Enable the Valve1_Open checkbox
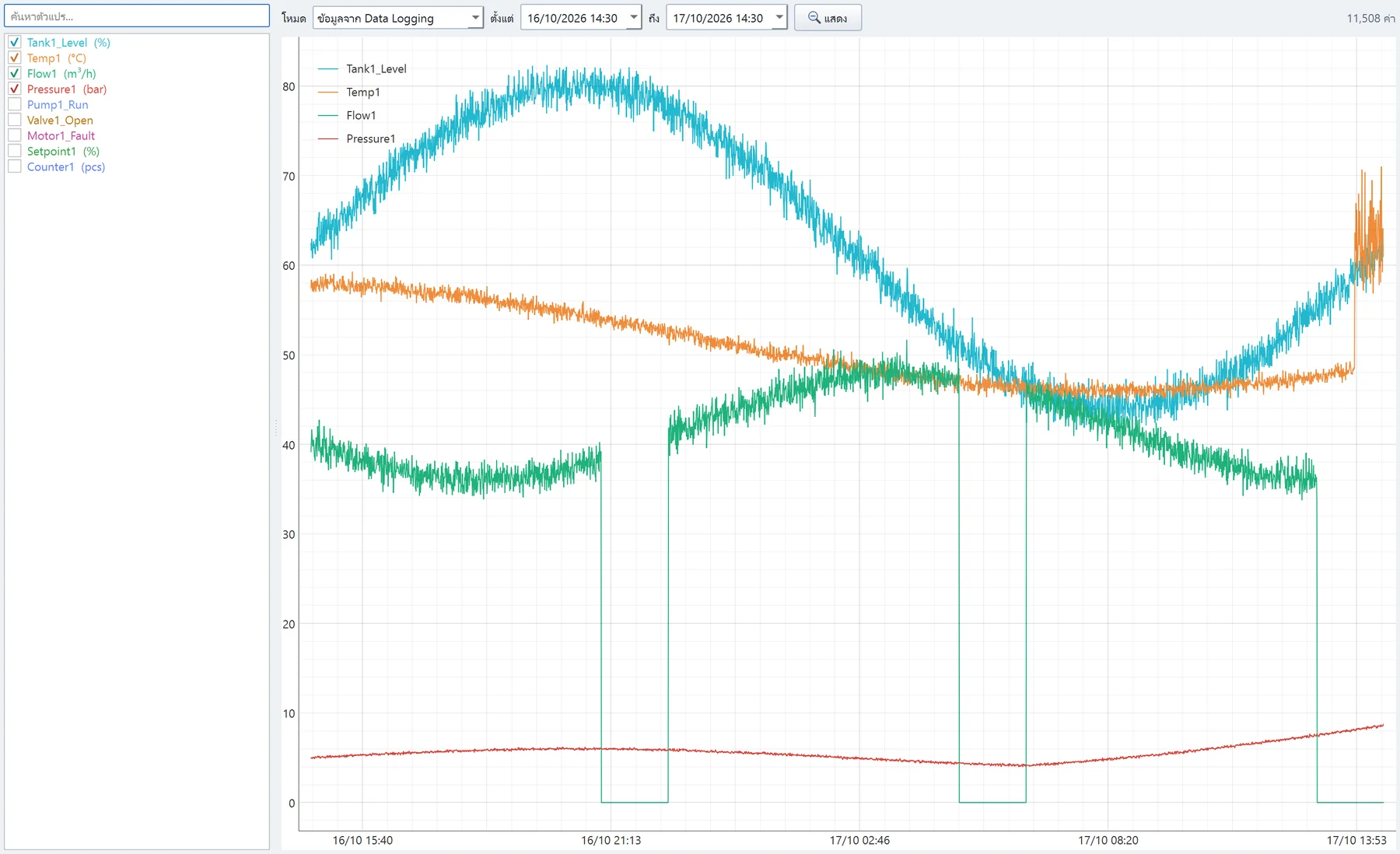This screenshot has height=854, width=1400. [15, 120]
